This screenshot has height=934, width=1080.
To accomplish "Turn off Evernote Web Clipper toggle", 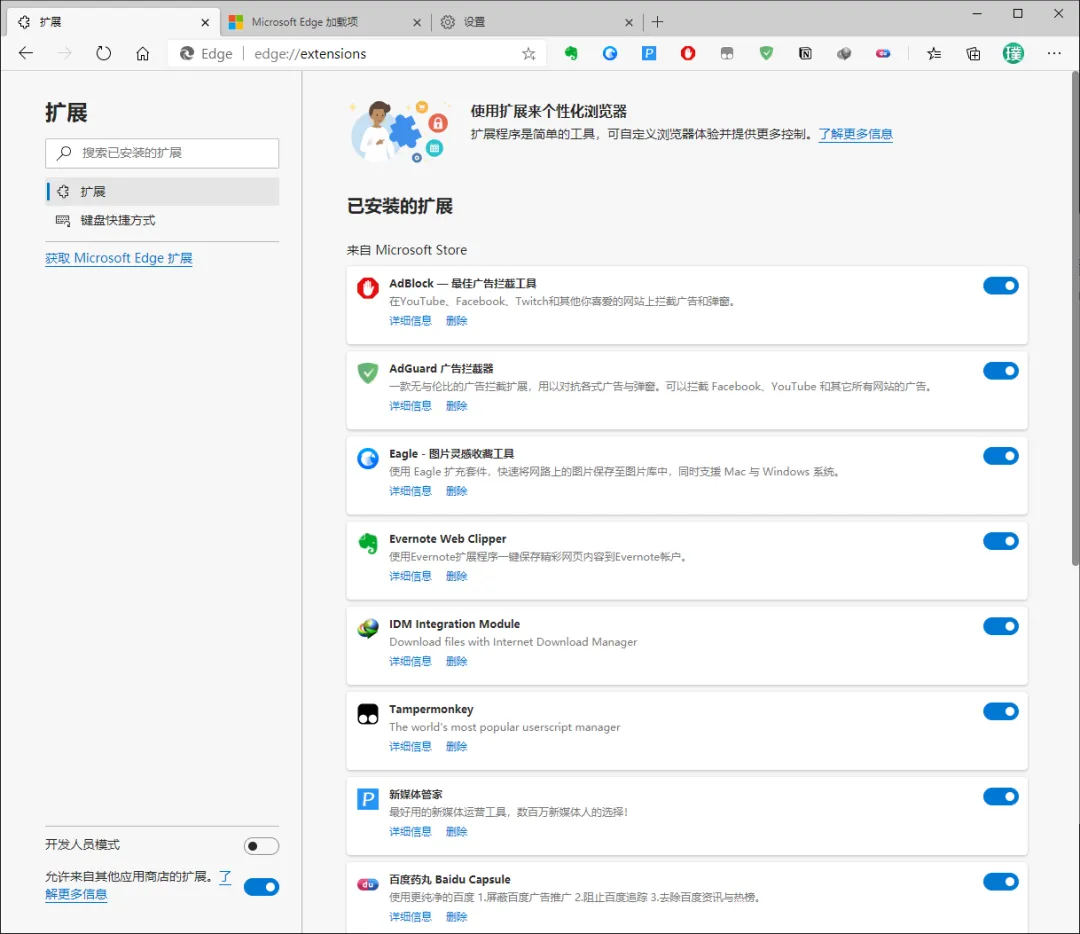I will coord(1000,541).
